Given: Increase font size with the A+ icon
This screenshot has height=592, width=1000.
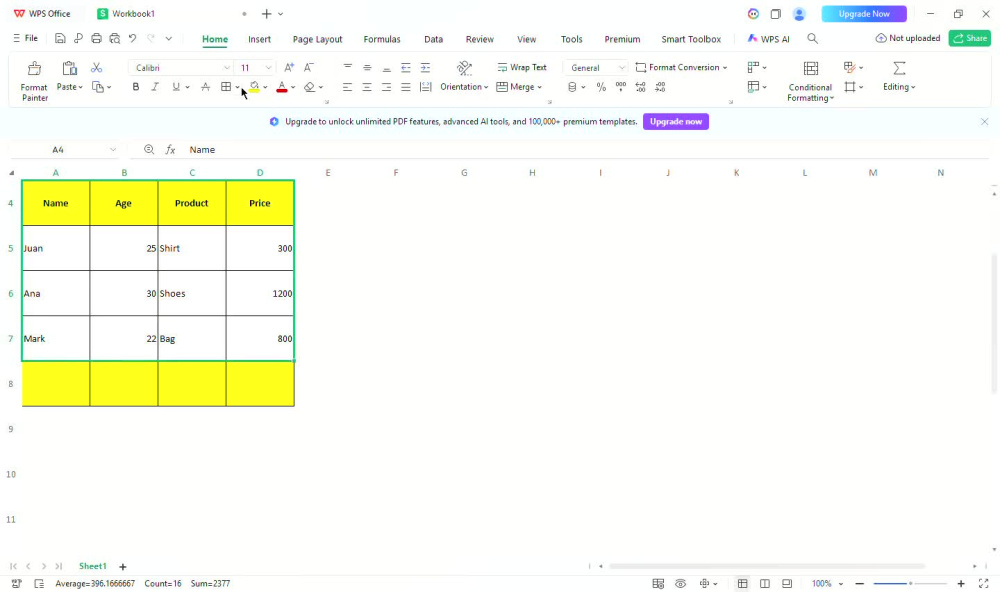Looking at the screenshot, I should click(x=289, y=67).
